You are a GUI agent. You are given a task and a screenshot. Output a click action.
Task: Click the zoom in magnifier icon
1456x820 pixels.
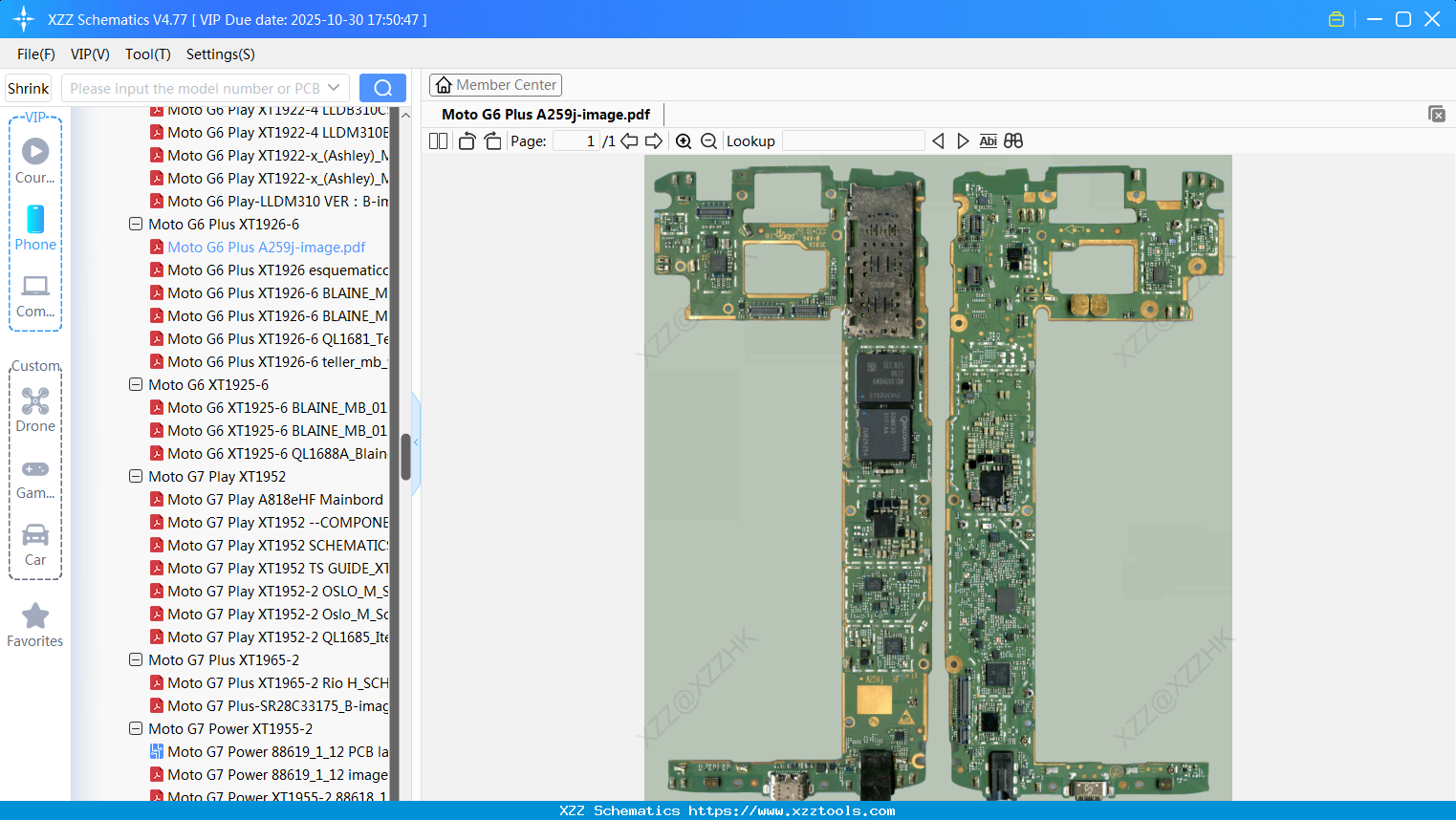point(684,141)
